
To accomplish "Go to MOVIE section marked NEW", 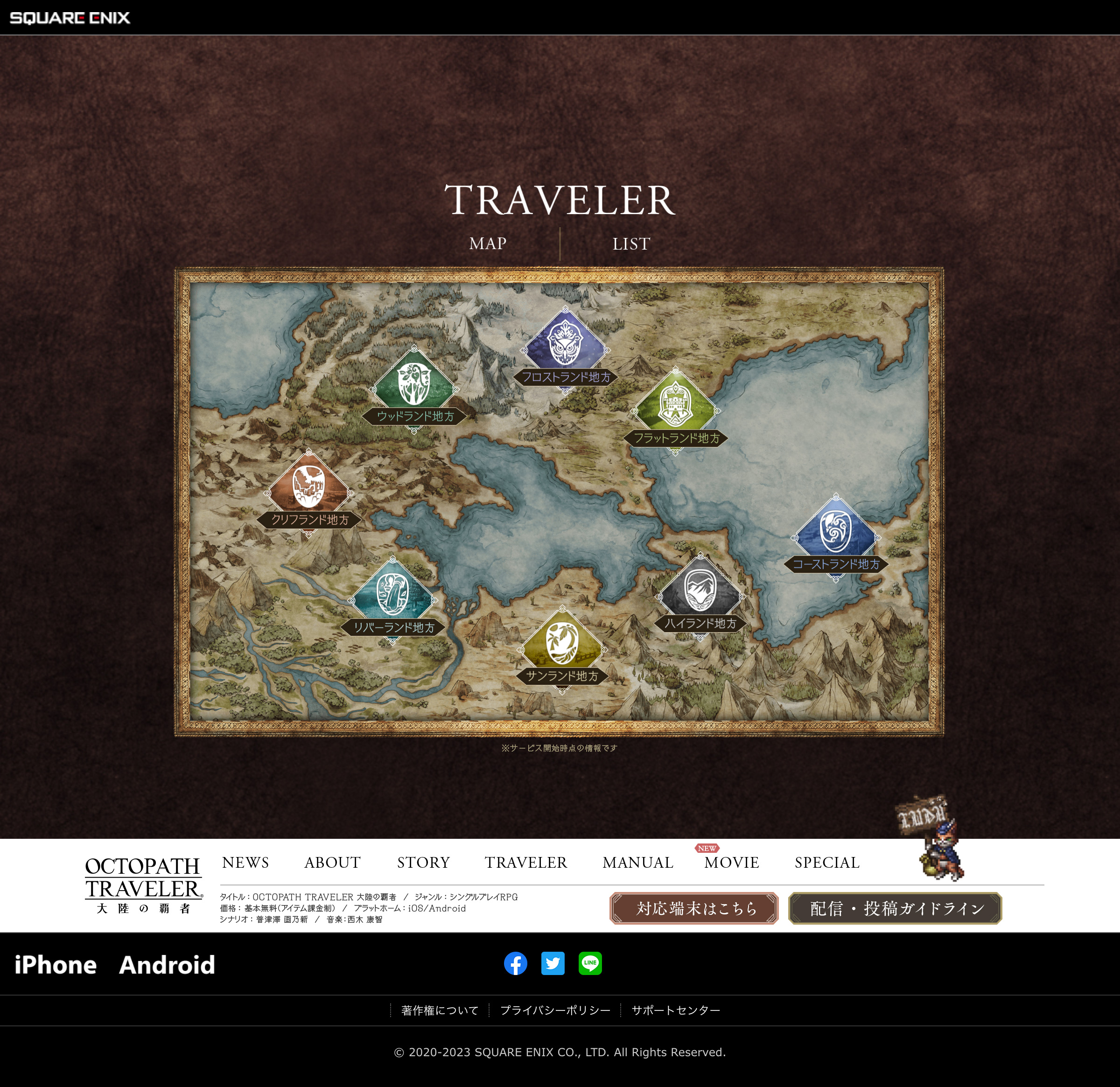I will coord(731,862).
